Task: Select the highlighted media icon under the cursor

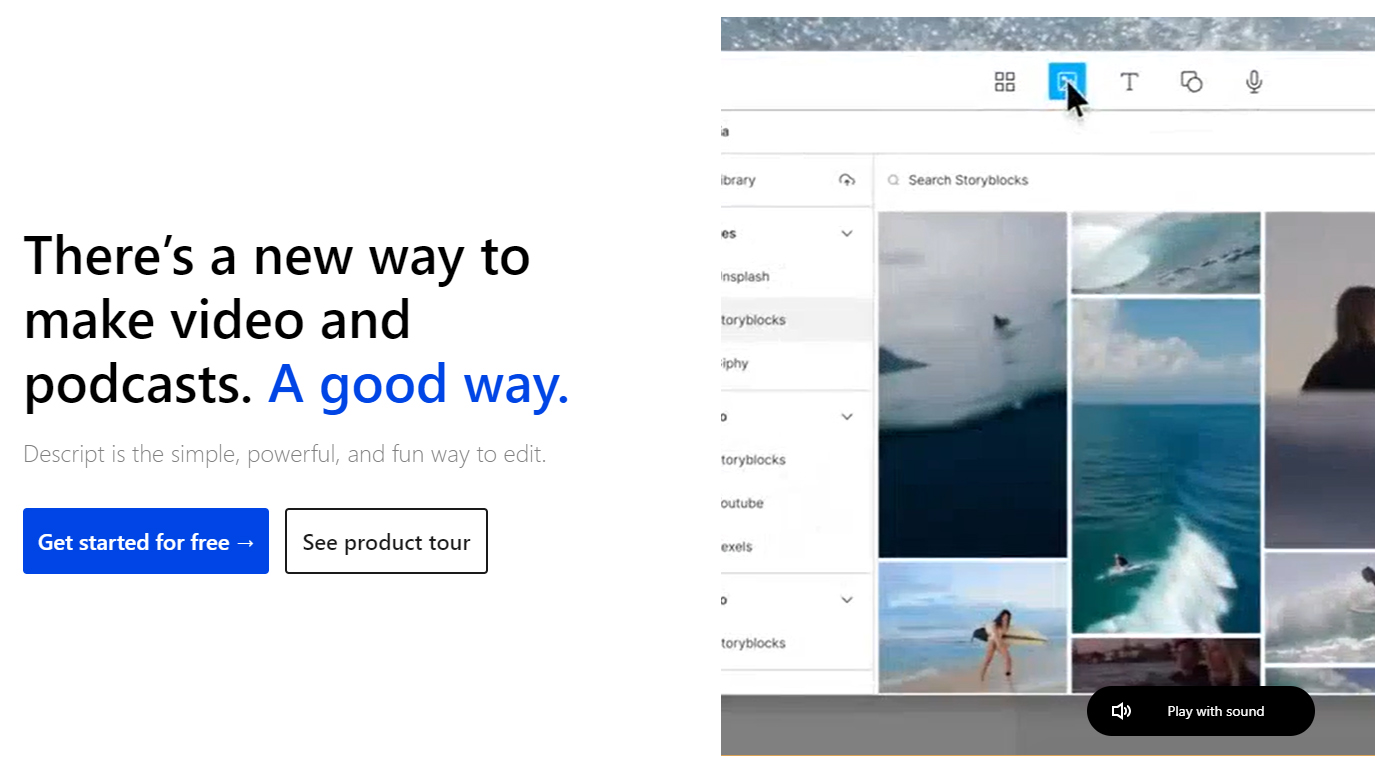Action: pyautogui.click(x=1067, y=81)
